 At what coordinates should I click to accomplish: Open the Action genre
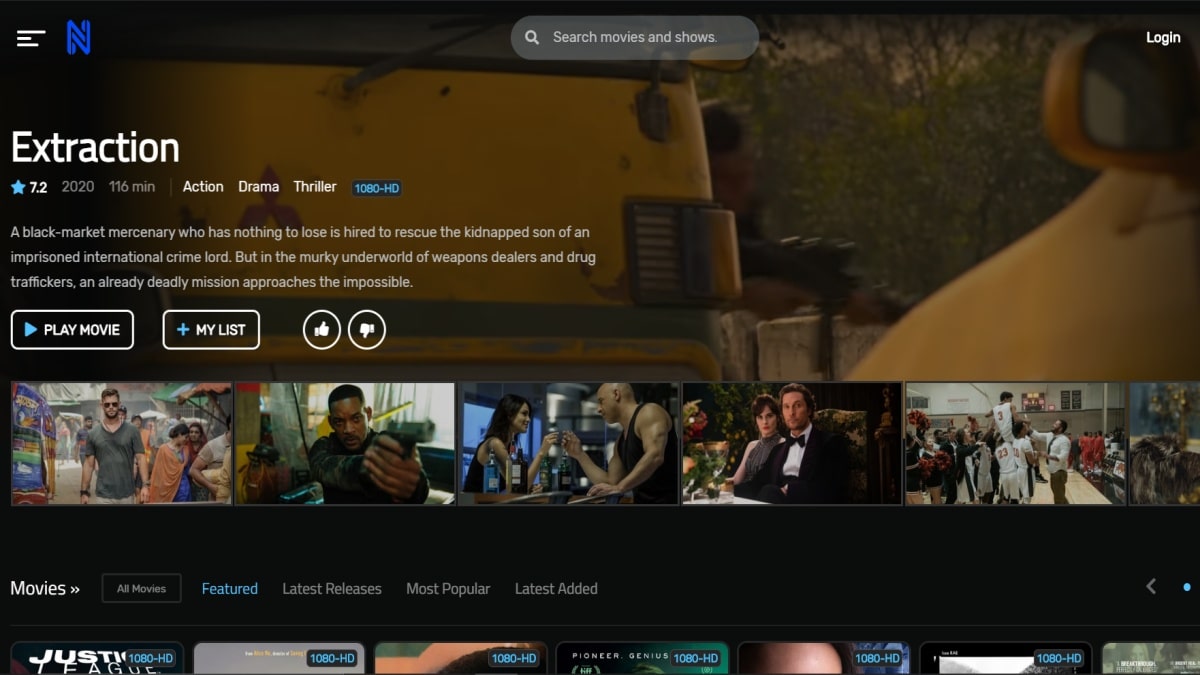pos(203,187)
